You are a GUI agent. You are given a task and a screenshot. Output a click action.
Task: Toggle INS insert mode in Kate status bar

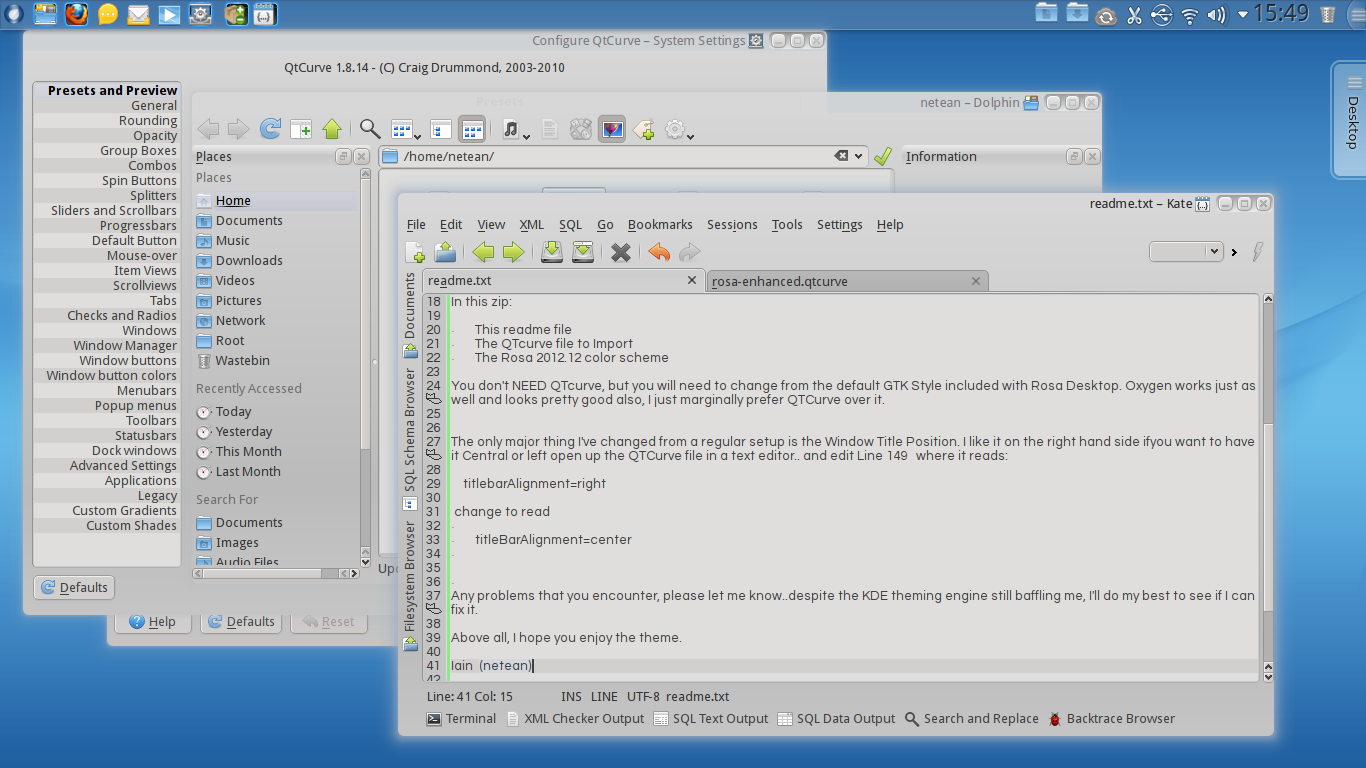[x=571, y=696]
